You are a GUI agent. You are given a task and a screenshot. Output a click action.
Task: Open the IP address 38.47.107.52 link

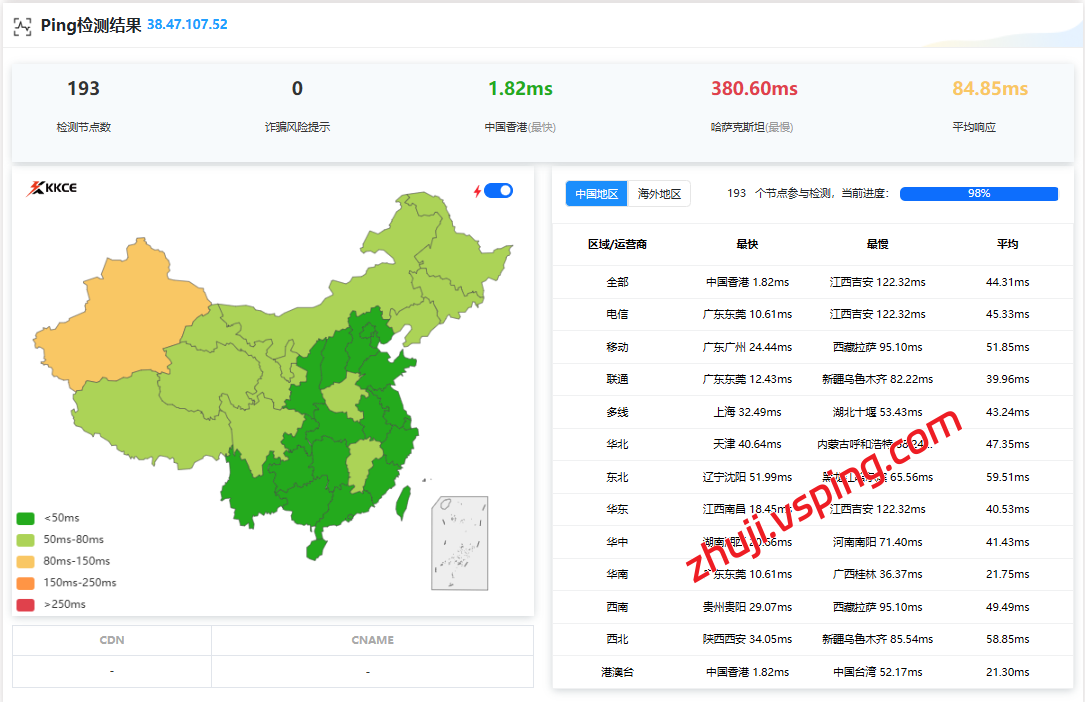(x=187, y=25)
